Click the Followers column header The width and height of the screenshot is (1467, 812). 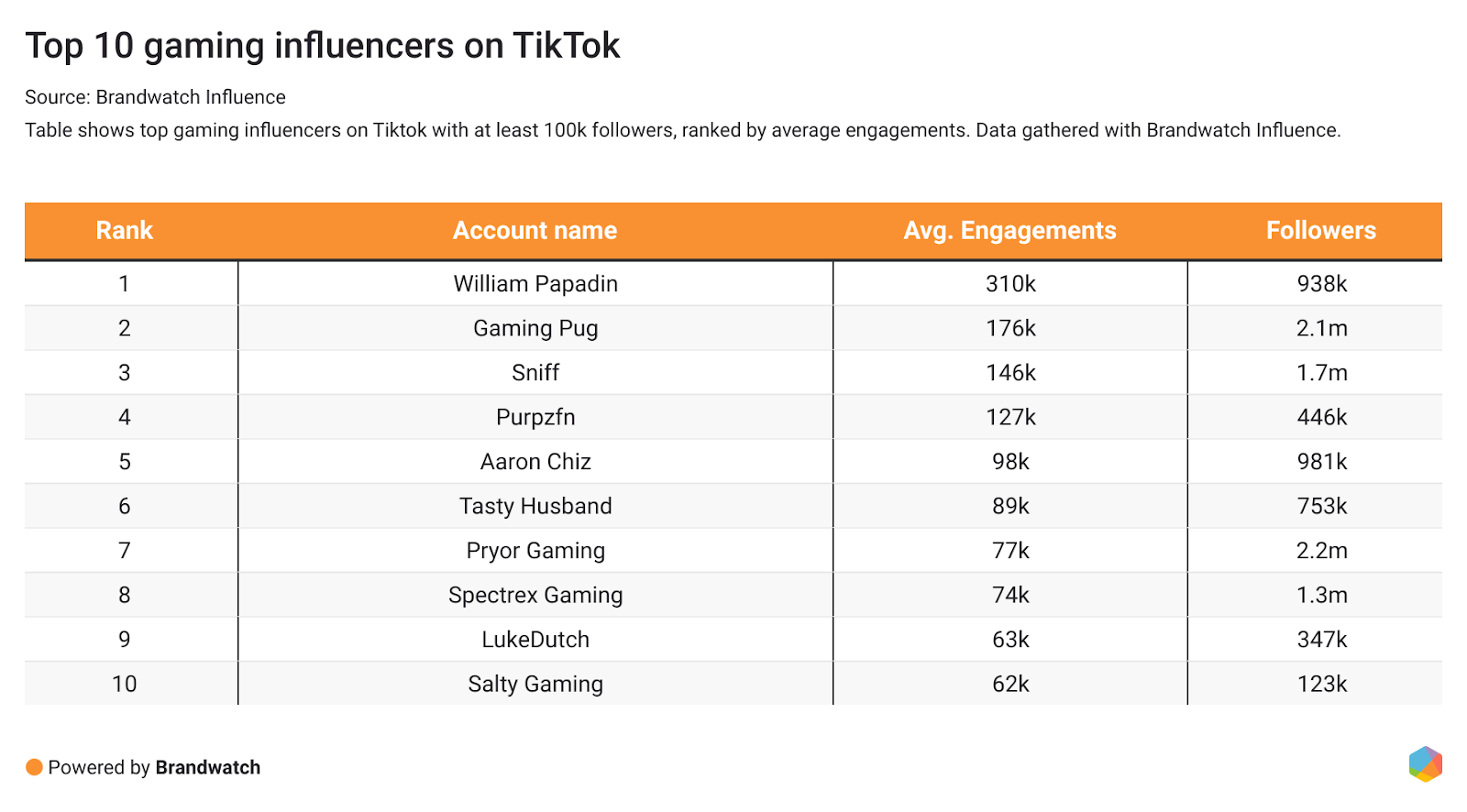pos(1320,231)
